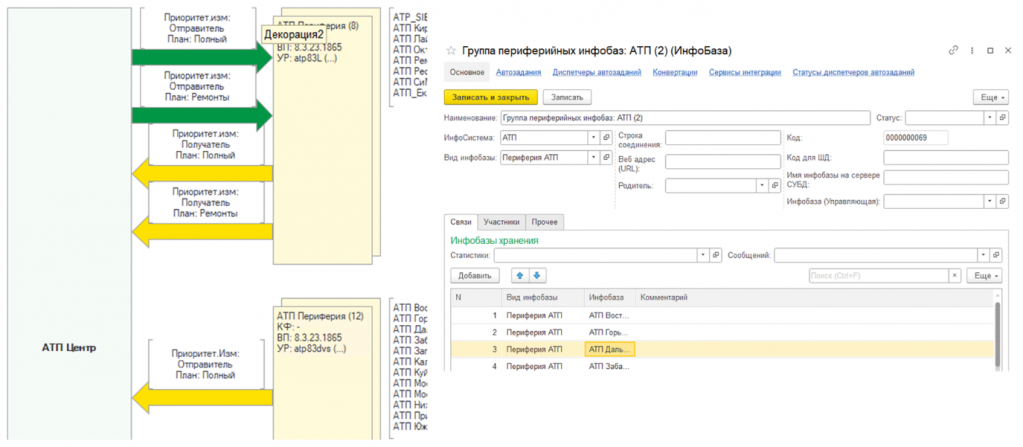Click the copy link icon in title bar
The width and height of the screenshot is (1023, 447).
pyautogui.click(x=953, y=50)
